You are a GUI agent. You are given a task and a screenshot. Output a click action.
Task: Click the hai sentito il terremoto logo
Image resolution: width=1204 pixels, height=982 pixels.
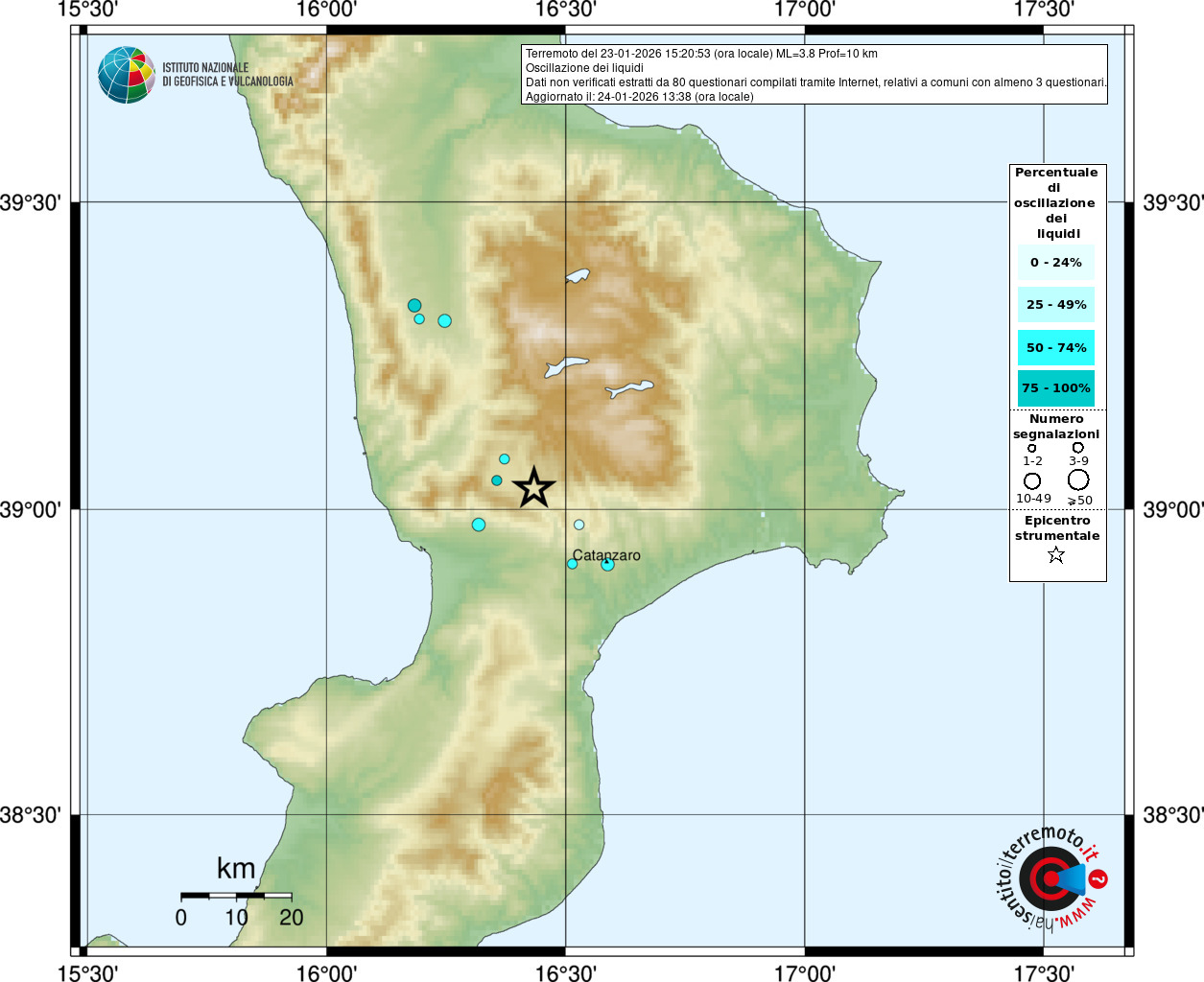(x=1051, y=877)
